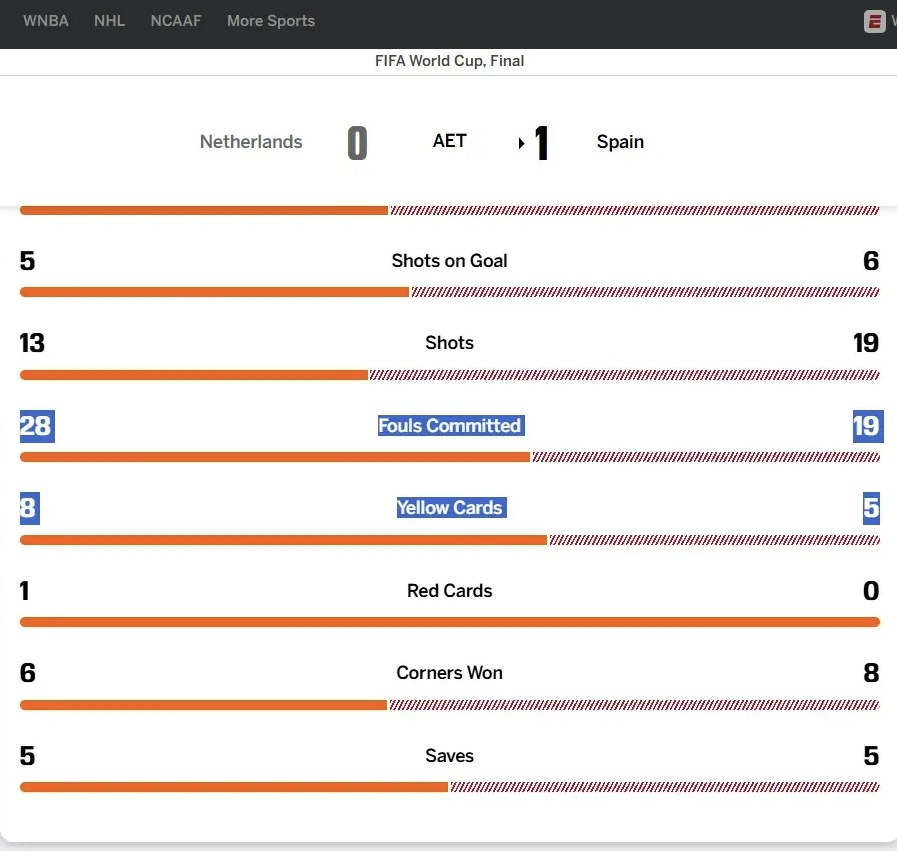
Task: Click the ESPN+ logo icon
Action: tap(874, 22)
